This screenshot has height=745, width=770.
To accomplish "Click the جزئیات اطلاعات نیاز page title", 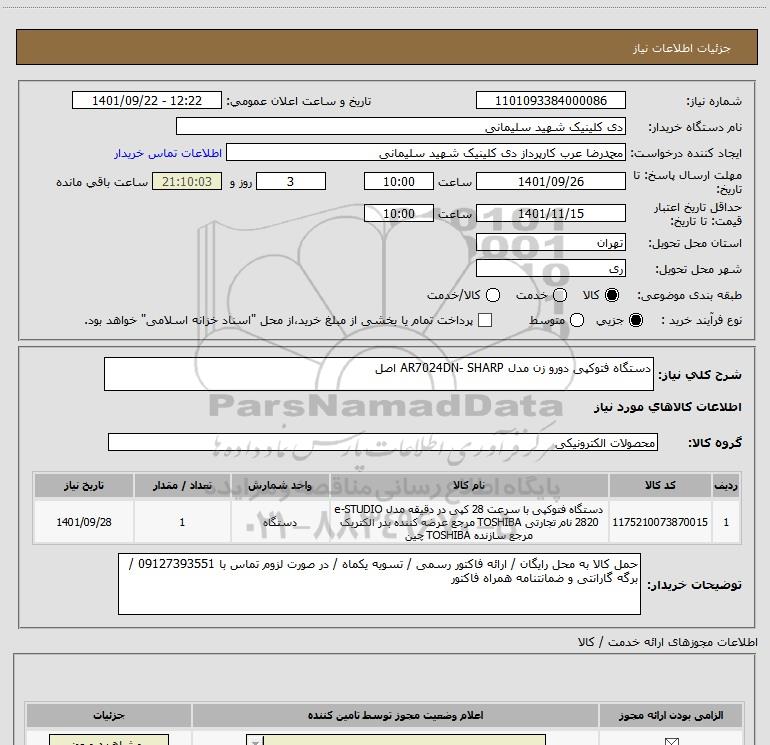I will click(682, 48).
